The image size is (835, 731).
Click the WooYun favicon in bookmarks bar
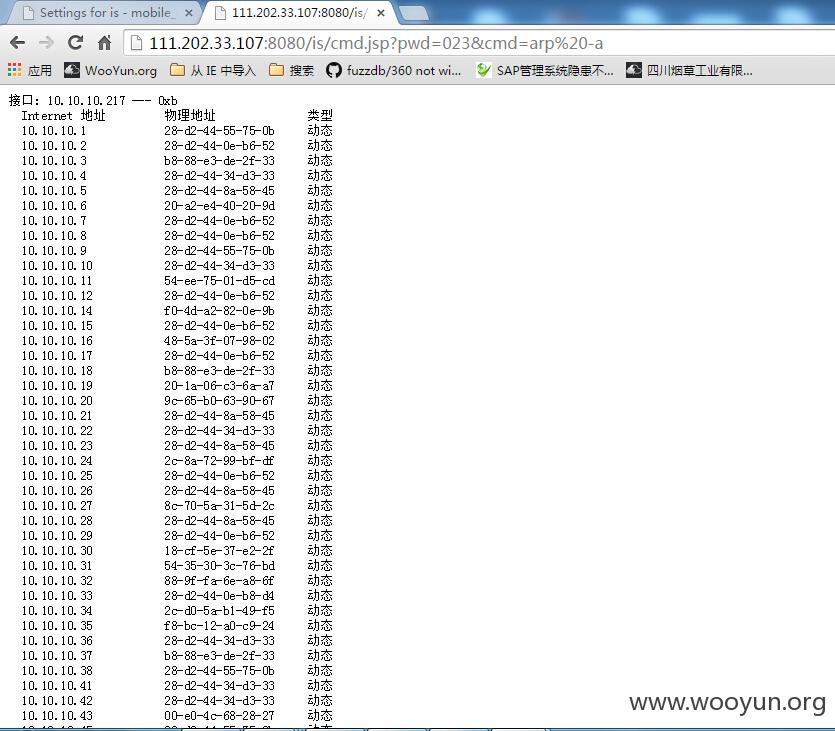point(72,70)
